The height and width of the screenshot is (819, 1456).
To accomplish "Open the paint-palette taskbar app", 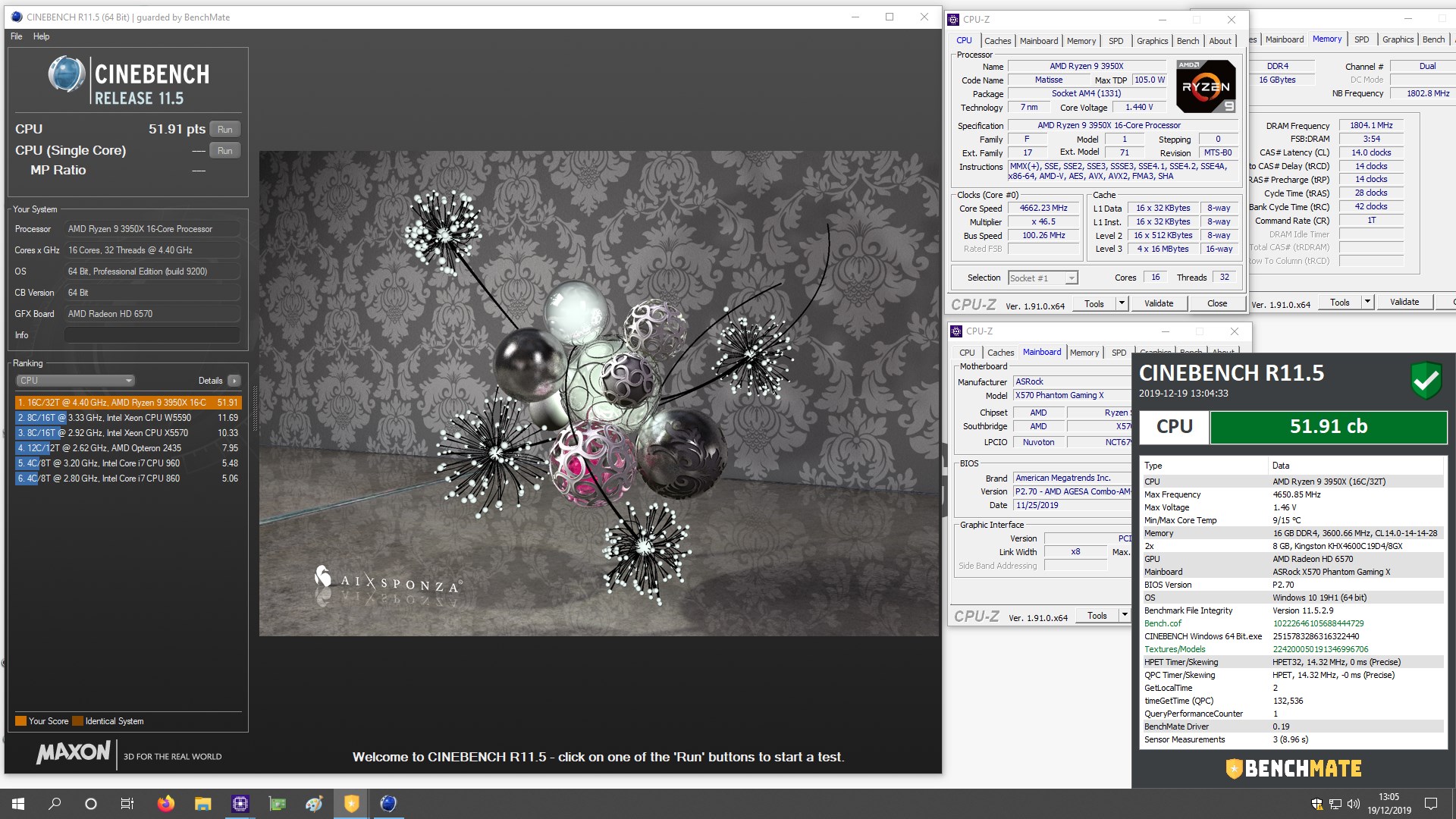I will [x=314, y=804].
